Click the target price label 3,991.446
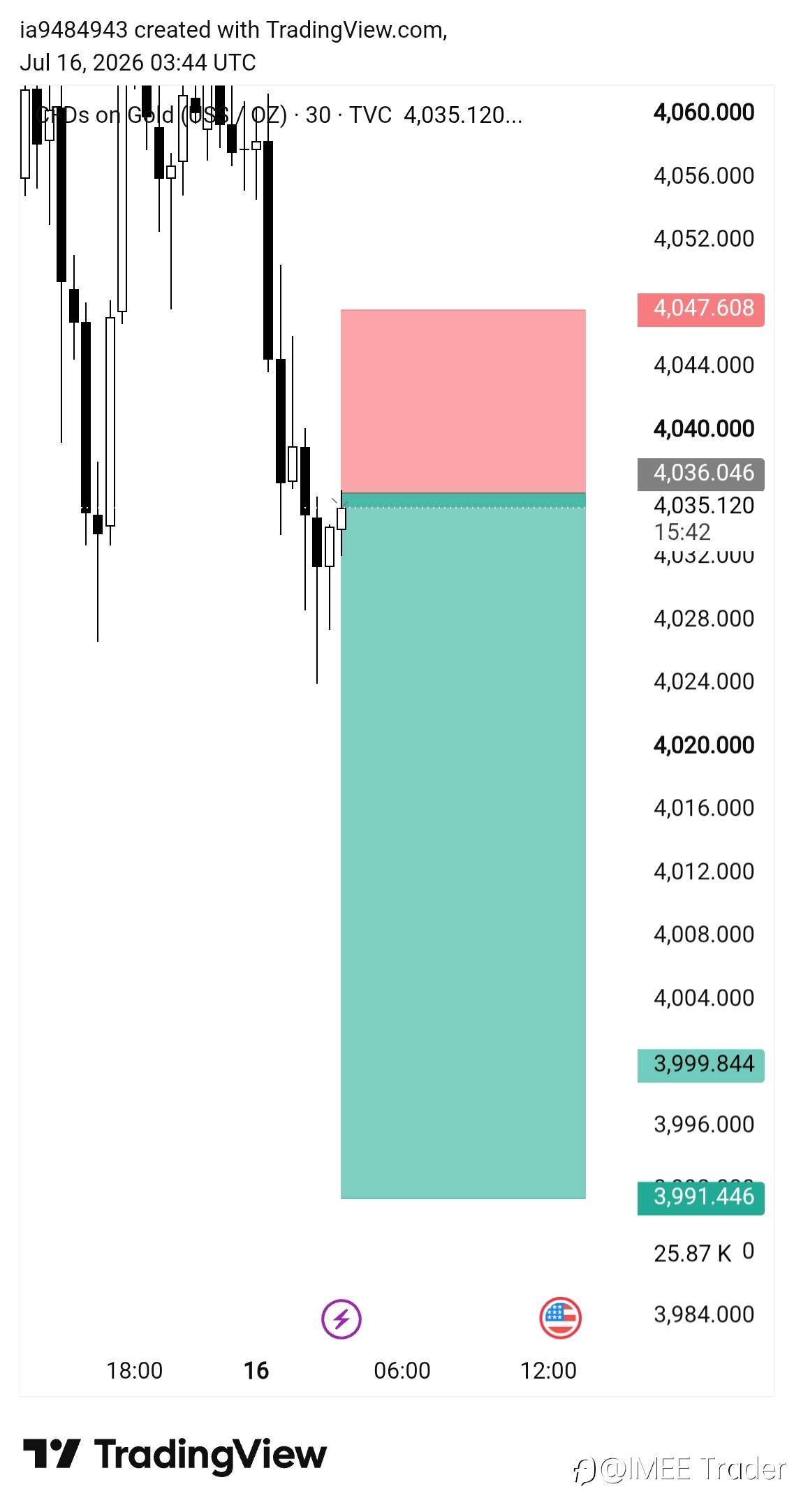The image size is (794, 1512). coord(701,1197)
